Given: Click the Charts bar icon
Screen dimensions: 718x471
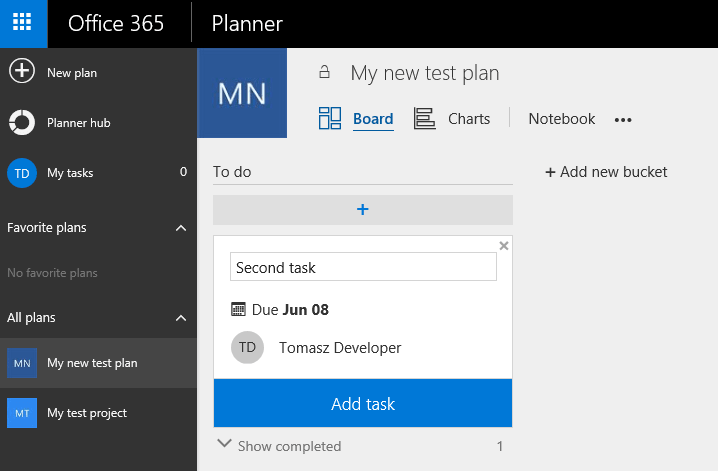Looking at the screenshot, I should click(424, 119).
